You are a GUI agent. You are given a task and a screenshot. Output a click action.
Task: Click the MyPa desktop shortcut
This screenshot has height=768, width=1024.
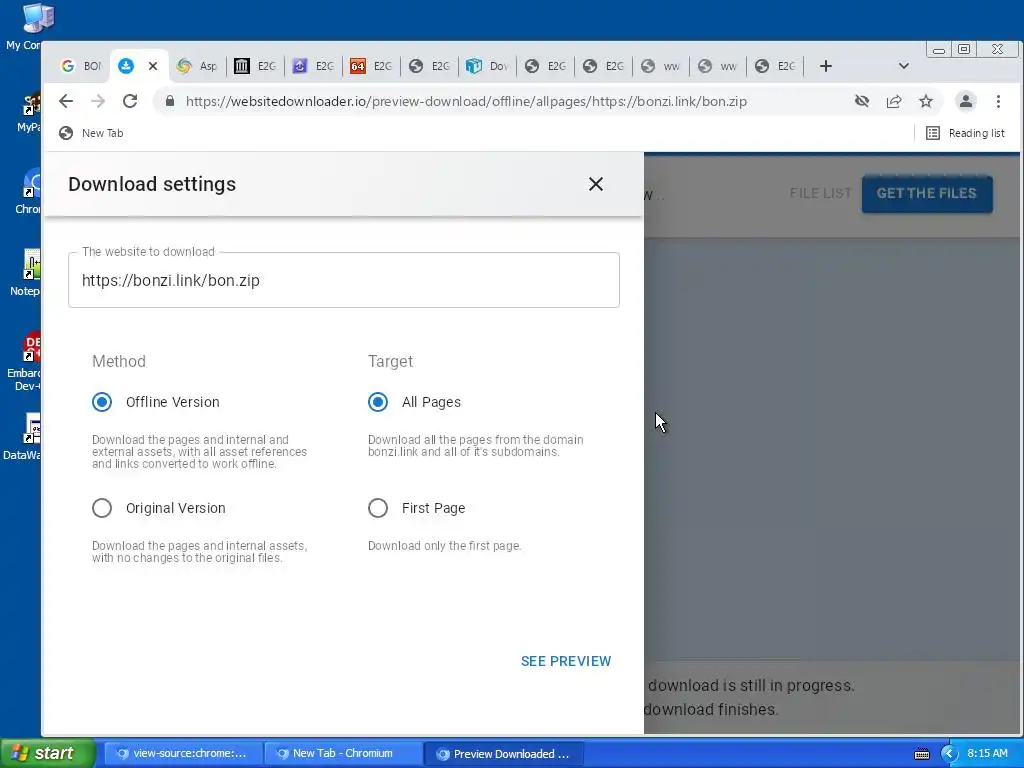(x=29, y=112)
